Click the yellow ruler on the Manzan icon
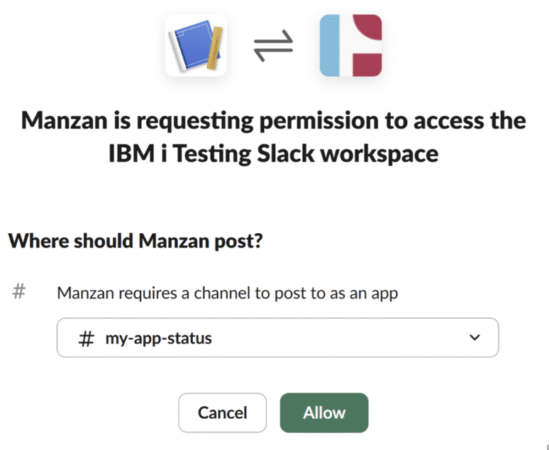Screen dimensions: 549x450 click(x=215, y=48)
